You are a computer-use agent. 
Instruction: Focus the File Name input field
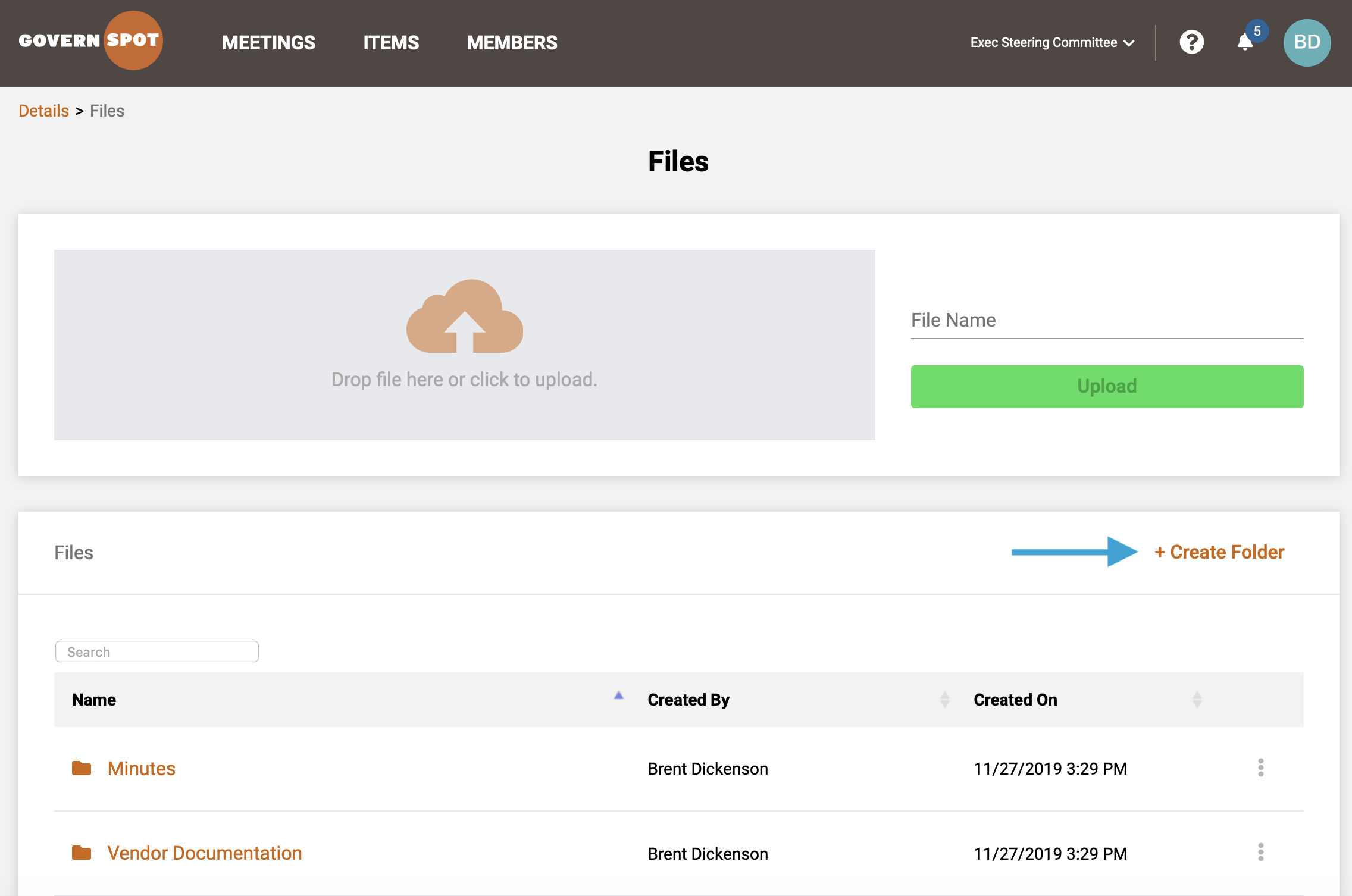(1107, 321)
